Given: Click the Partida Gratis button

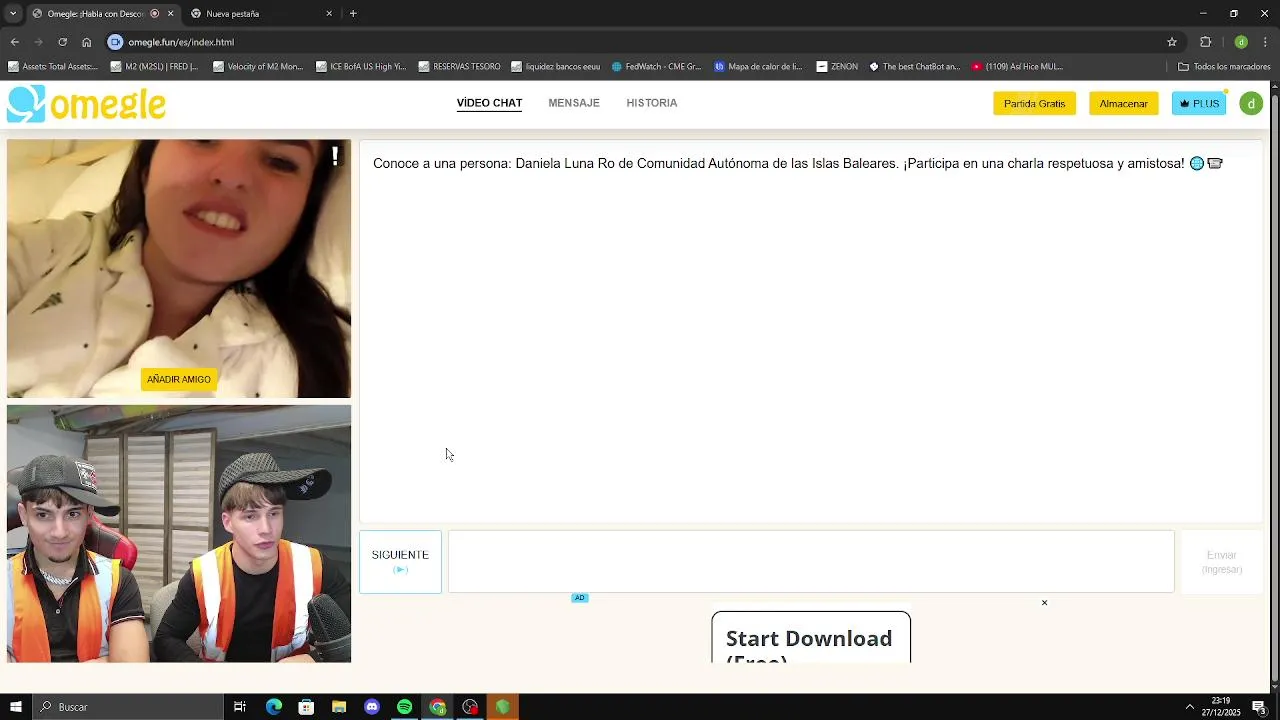Looking at the screenshot, I should (x=1034, y=104).
